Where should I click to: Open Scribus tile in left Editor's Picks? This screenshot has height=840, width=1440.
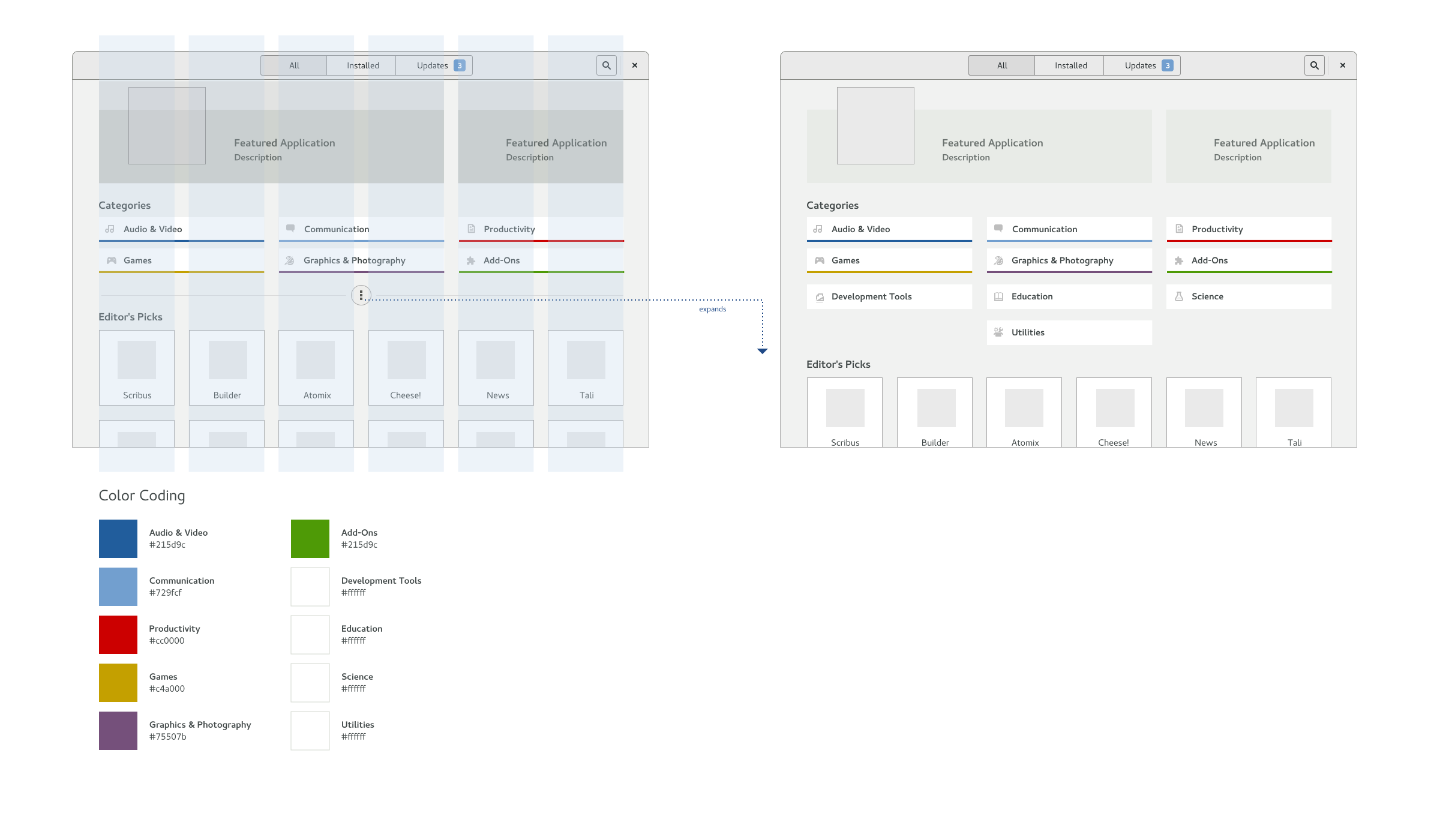pos(137,367)
